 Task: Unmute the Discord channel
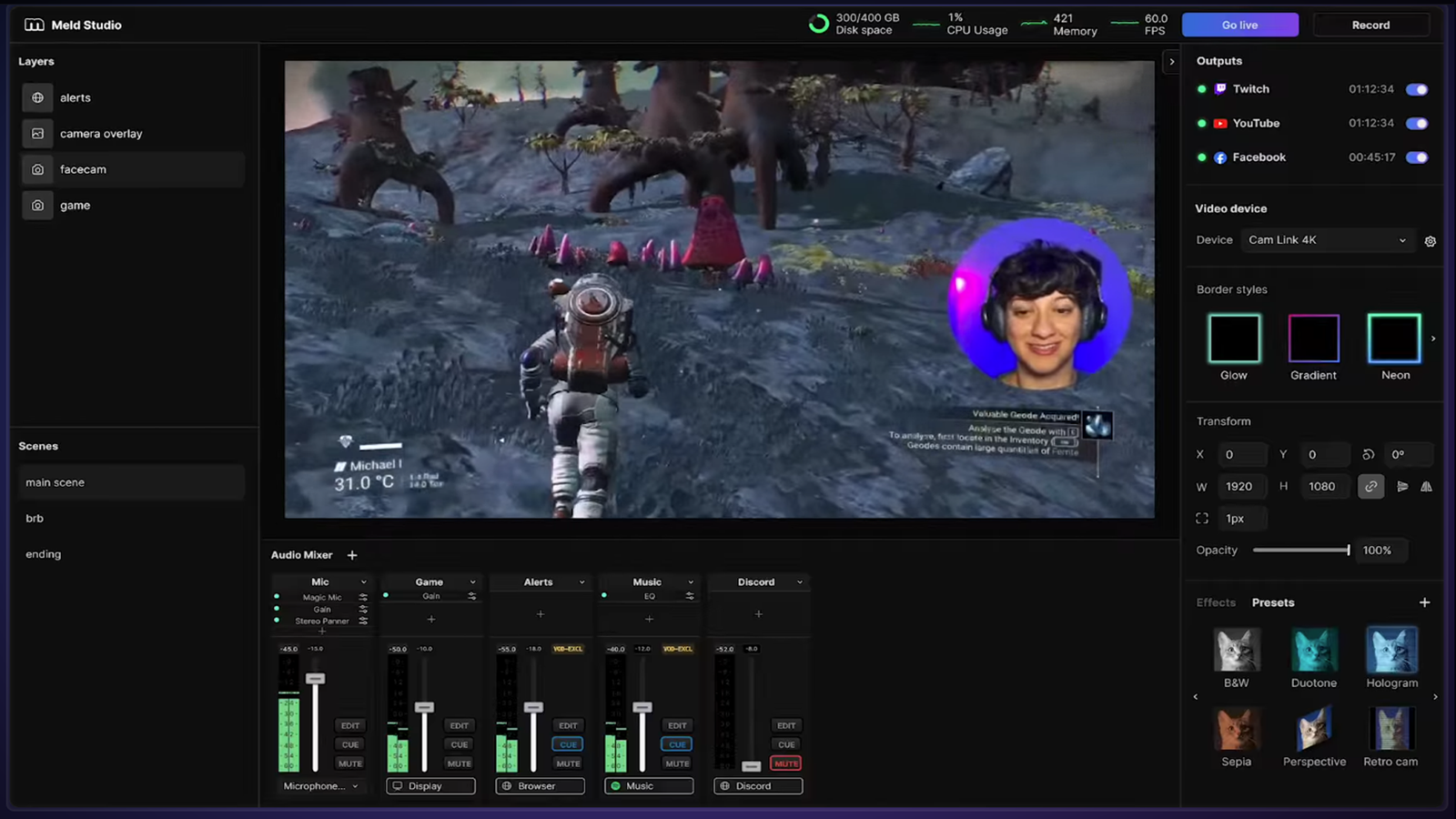tap(786, 763)
